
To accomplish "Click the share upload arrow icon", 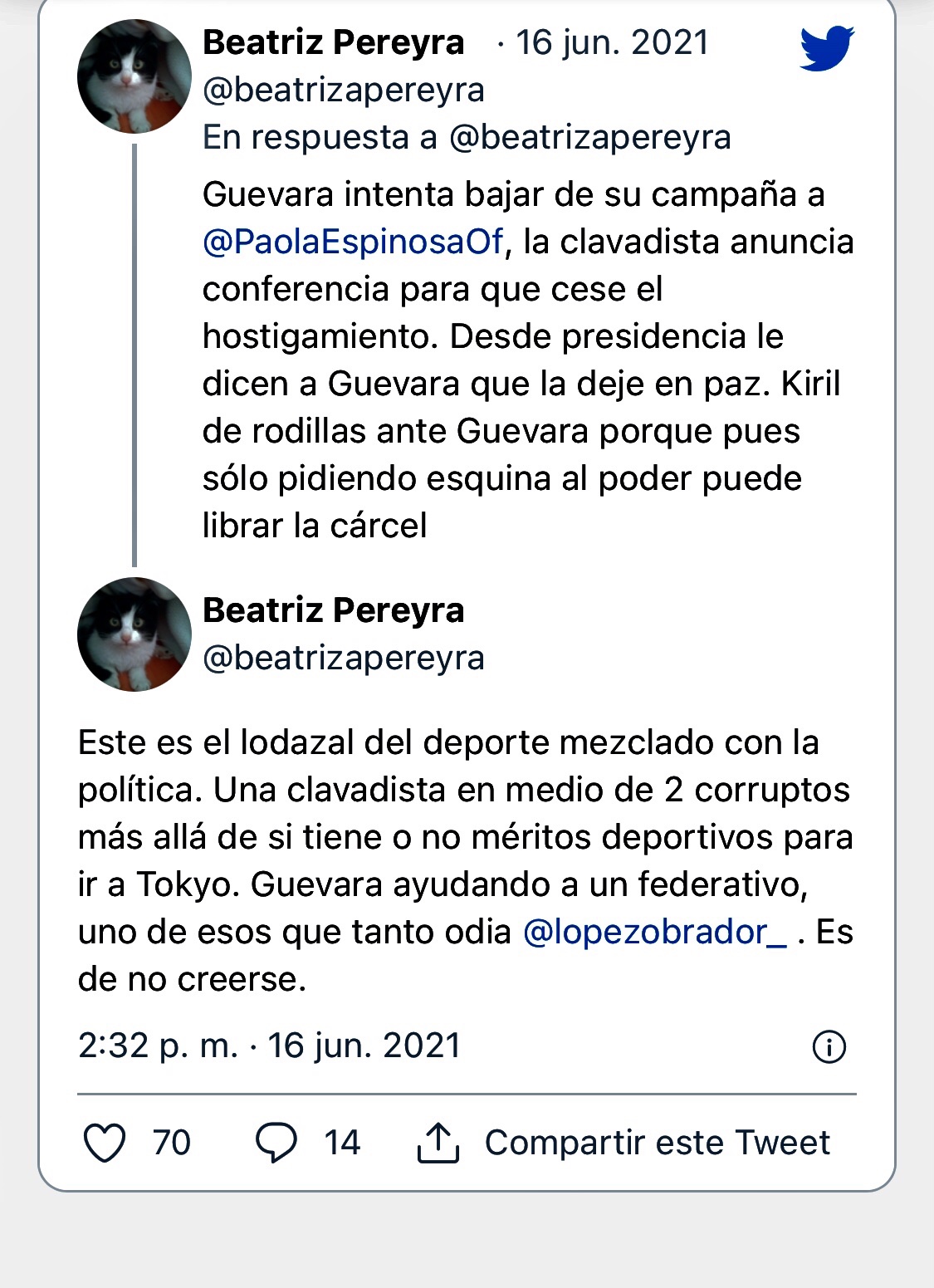I will [x=438, y=1143].
